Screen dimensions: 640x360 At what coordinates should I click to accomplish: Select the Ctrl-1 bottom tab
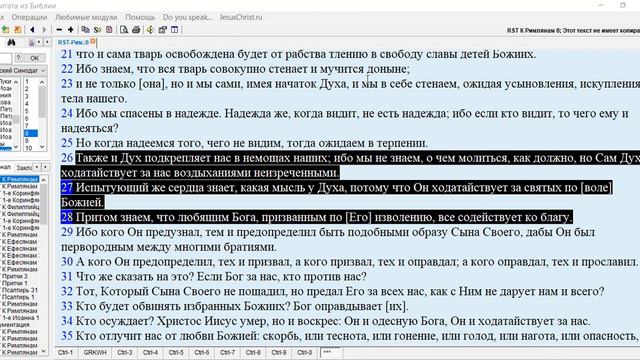coord(65,352)
